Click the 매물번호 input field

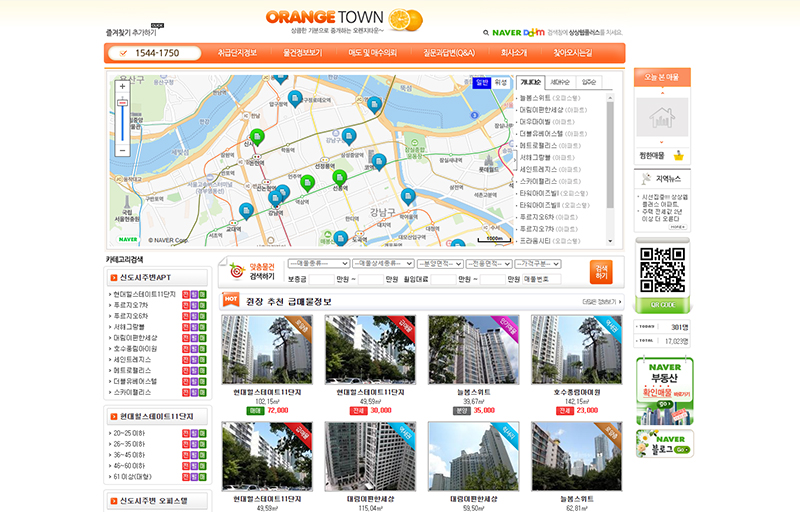(542, 279)
